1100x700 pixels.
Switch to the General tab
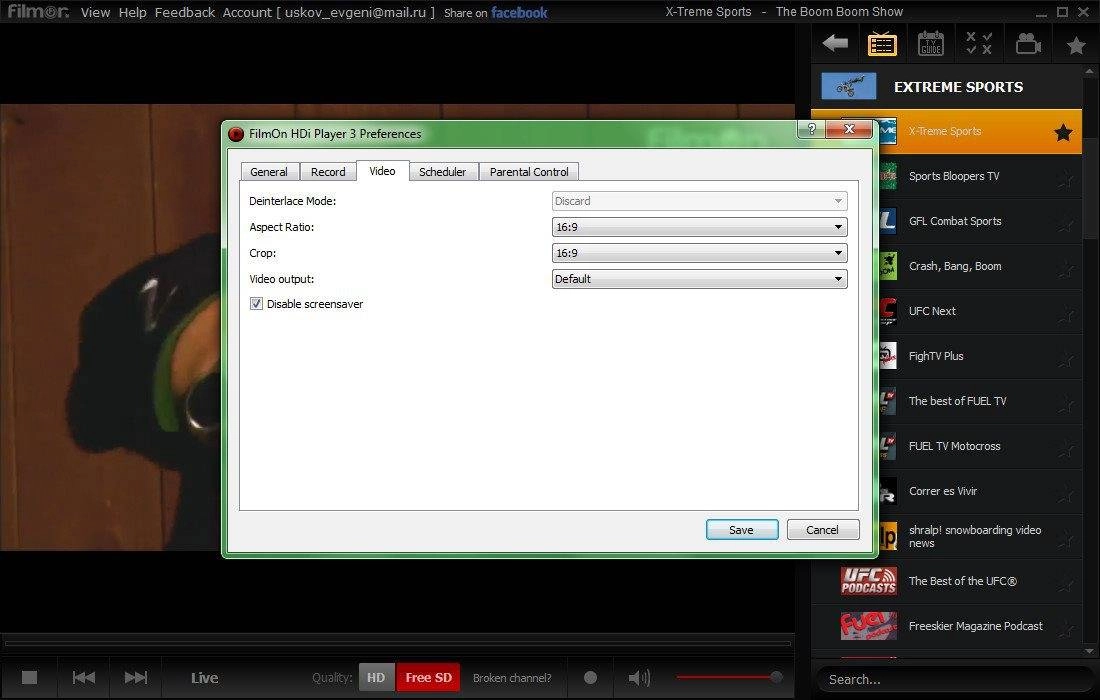[x=269, y=172]
